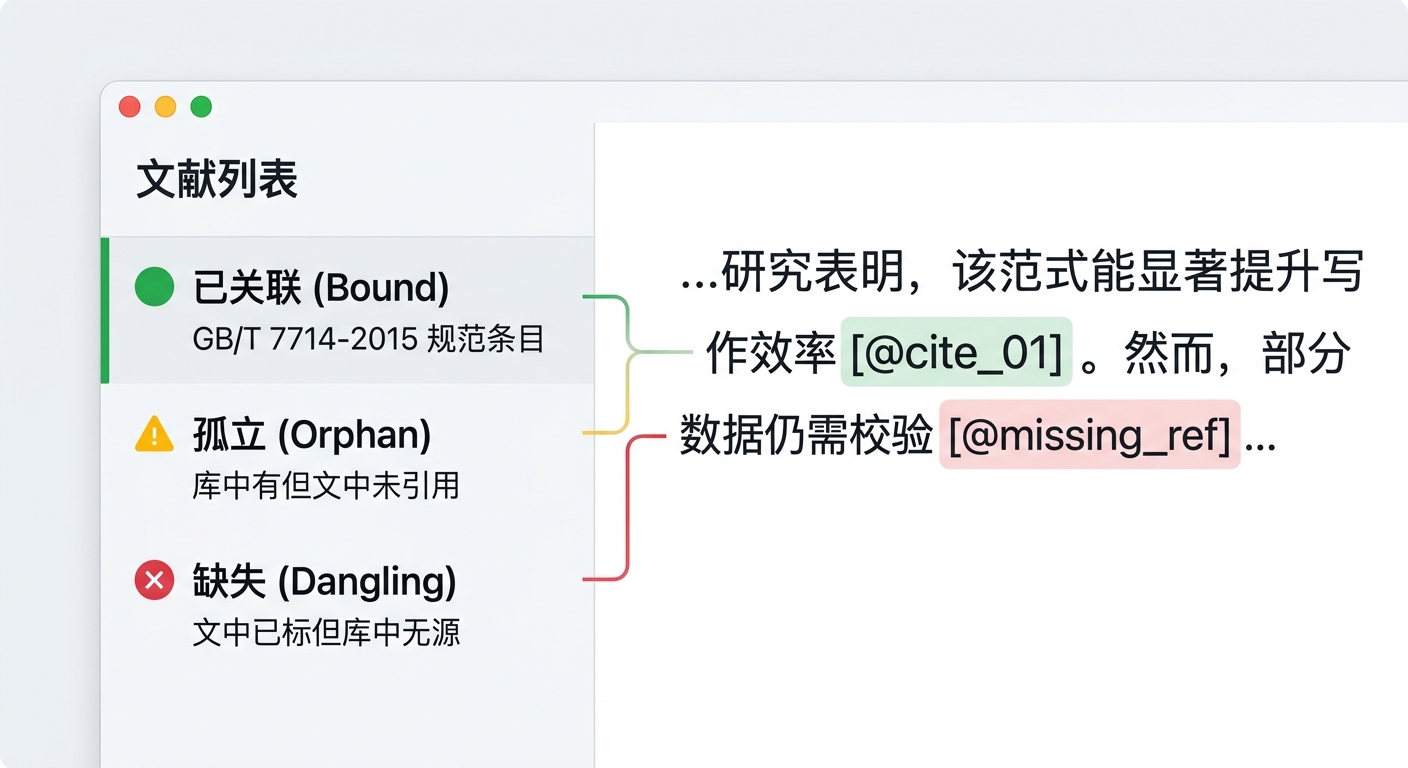Click the red connector line to Dangling
Viewport: 1408px width, 768px height.
click(x=627, y=510)
